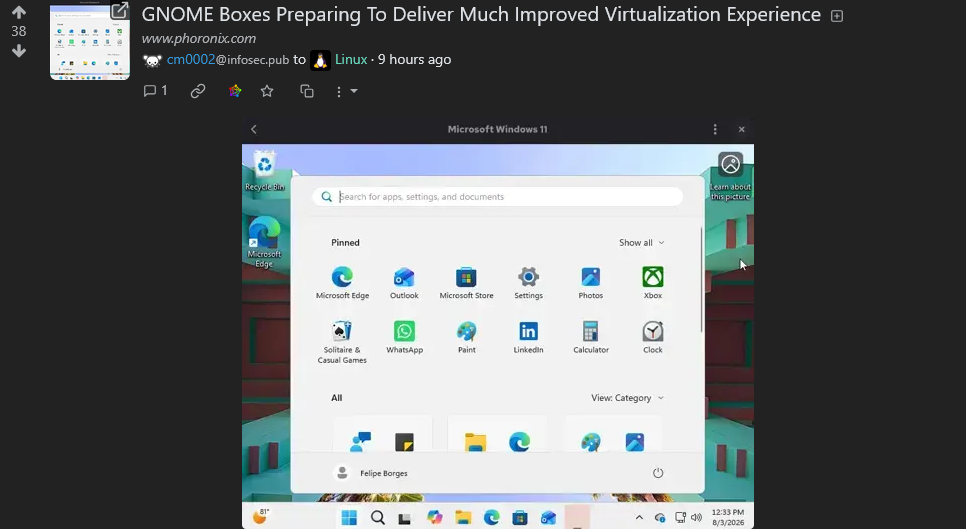Open Microsoft Store from taskbar
This screenshot has width=966, height=529.
(x=520, y=517)
